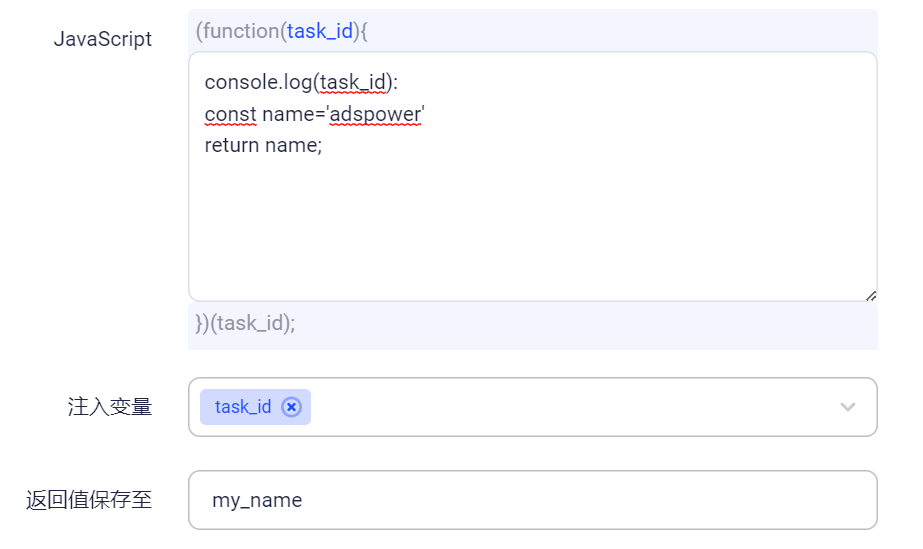Click the underlined const keyword
Screen dimensions: 923x549
pos(230,114)
